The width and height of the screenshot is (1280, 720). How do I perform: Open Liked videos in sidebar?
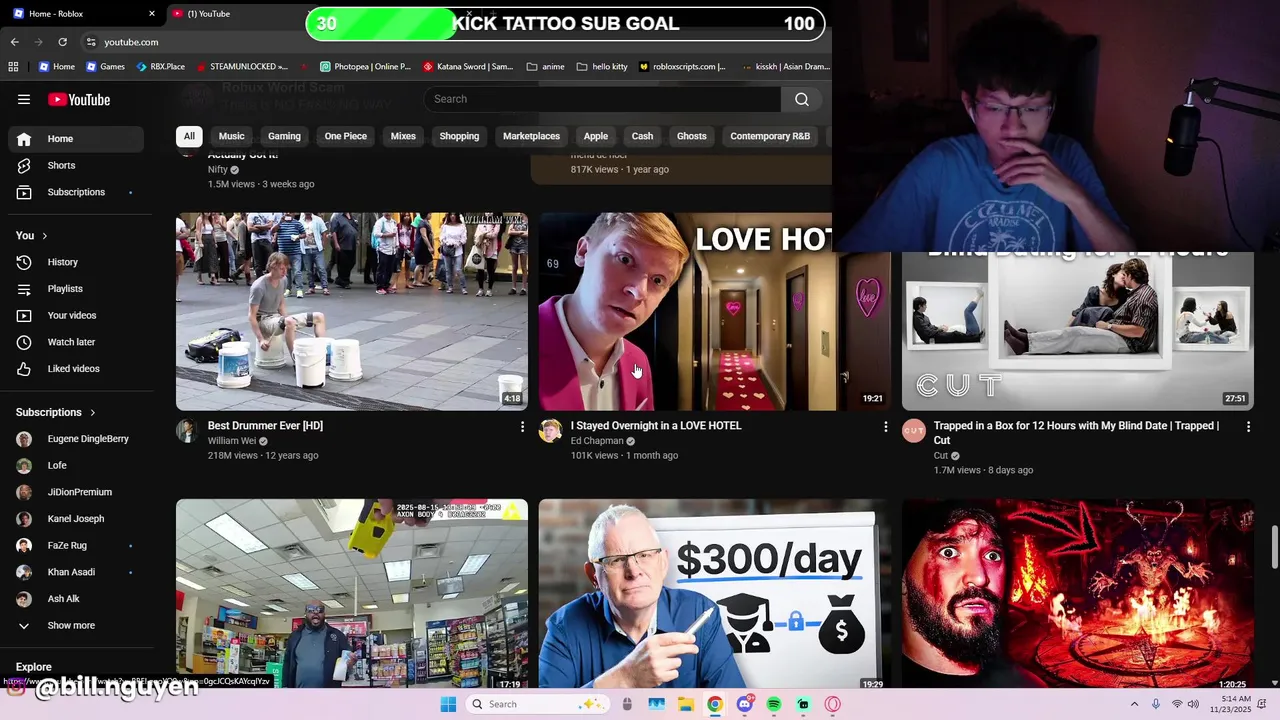[x=76, y=369]
